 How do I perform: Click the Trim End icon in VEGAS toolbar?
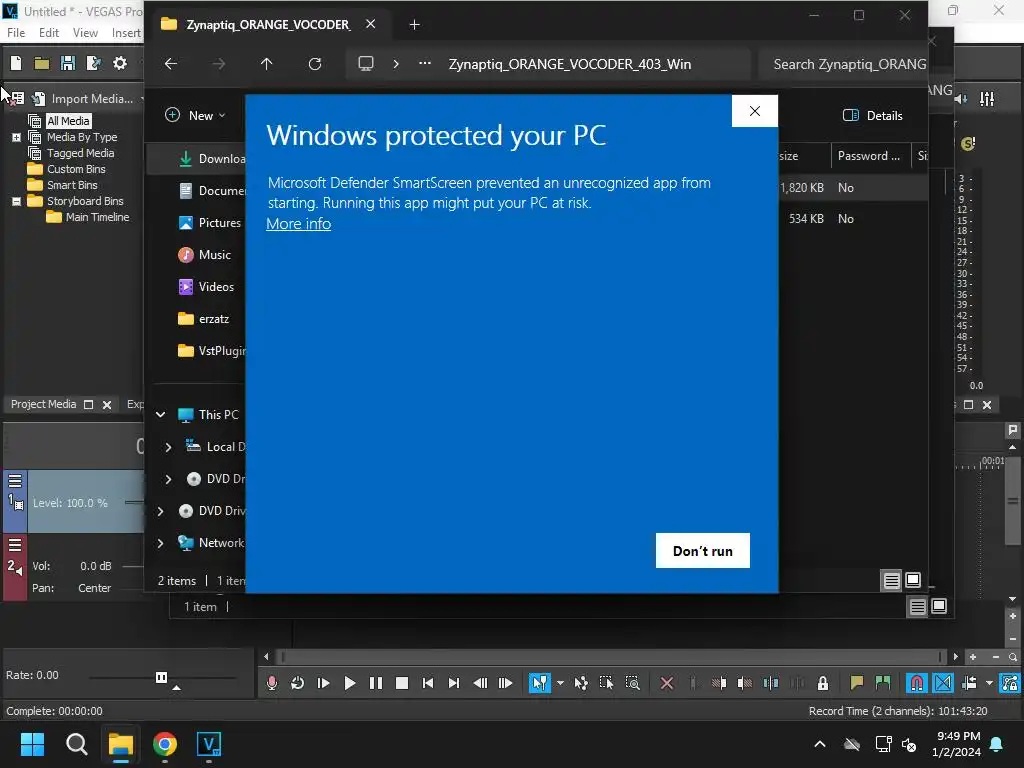[x=744, y=683]
